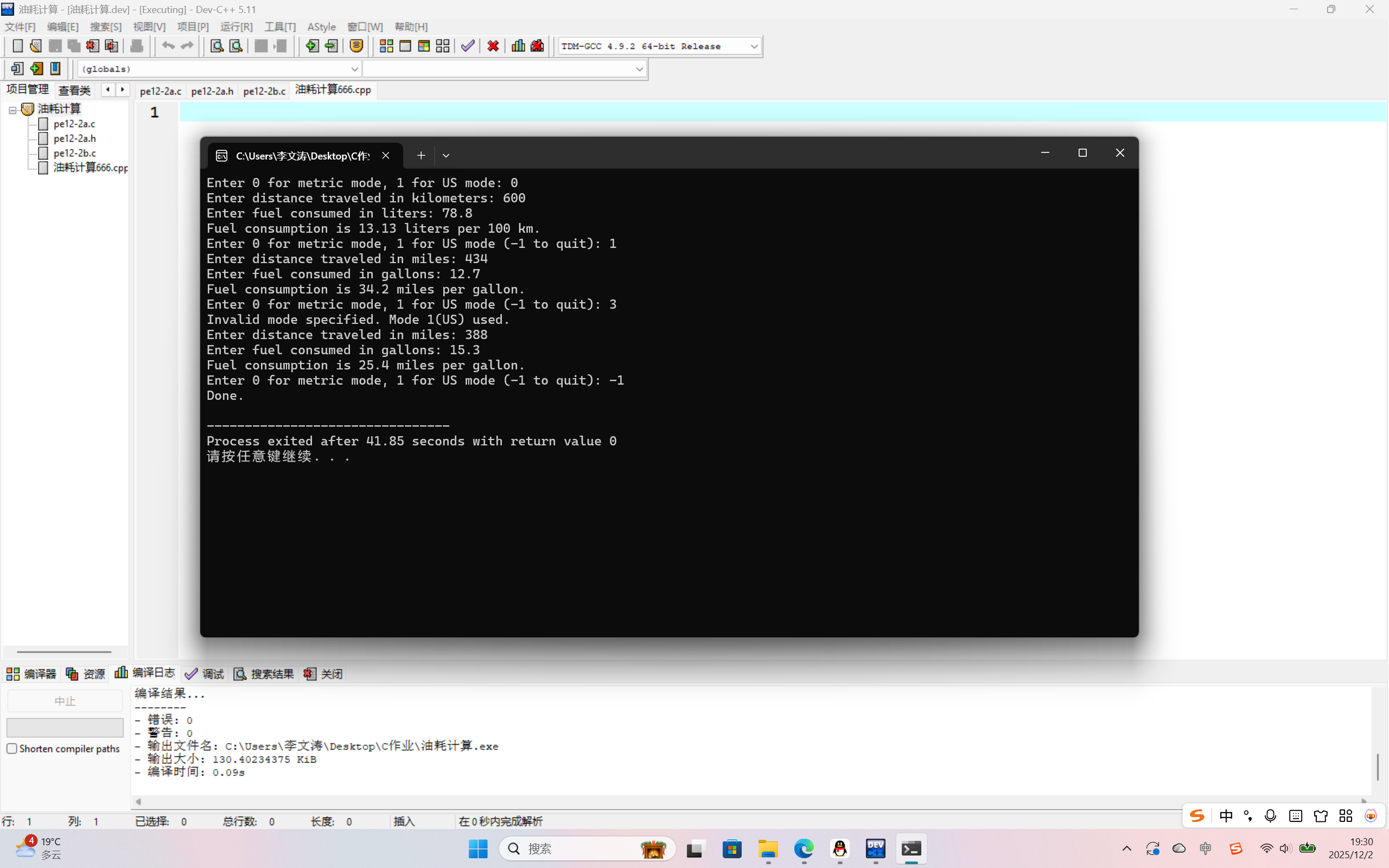The height and width of the screenshot is (868, 1389).
Task: Open QQ penguin icon in taskbar
Action: tap(839, 848)
